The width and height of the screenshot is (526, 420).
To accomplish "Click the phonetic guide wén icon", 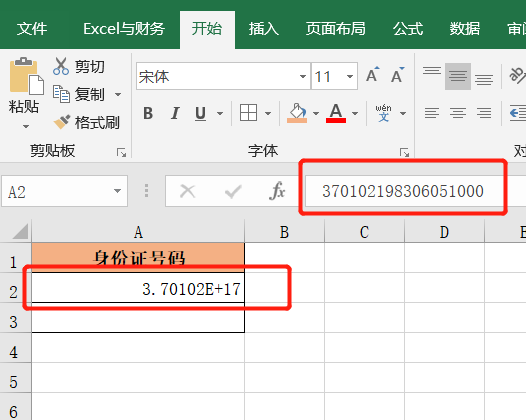I will click(x=383, y=113).
